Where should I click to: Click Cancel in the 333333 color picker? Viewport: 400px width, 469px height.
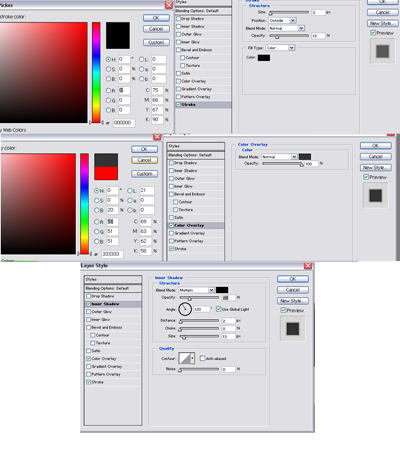pyautogui.click(x=144, y=160)
